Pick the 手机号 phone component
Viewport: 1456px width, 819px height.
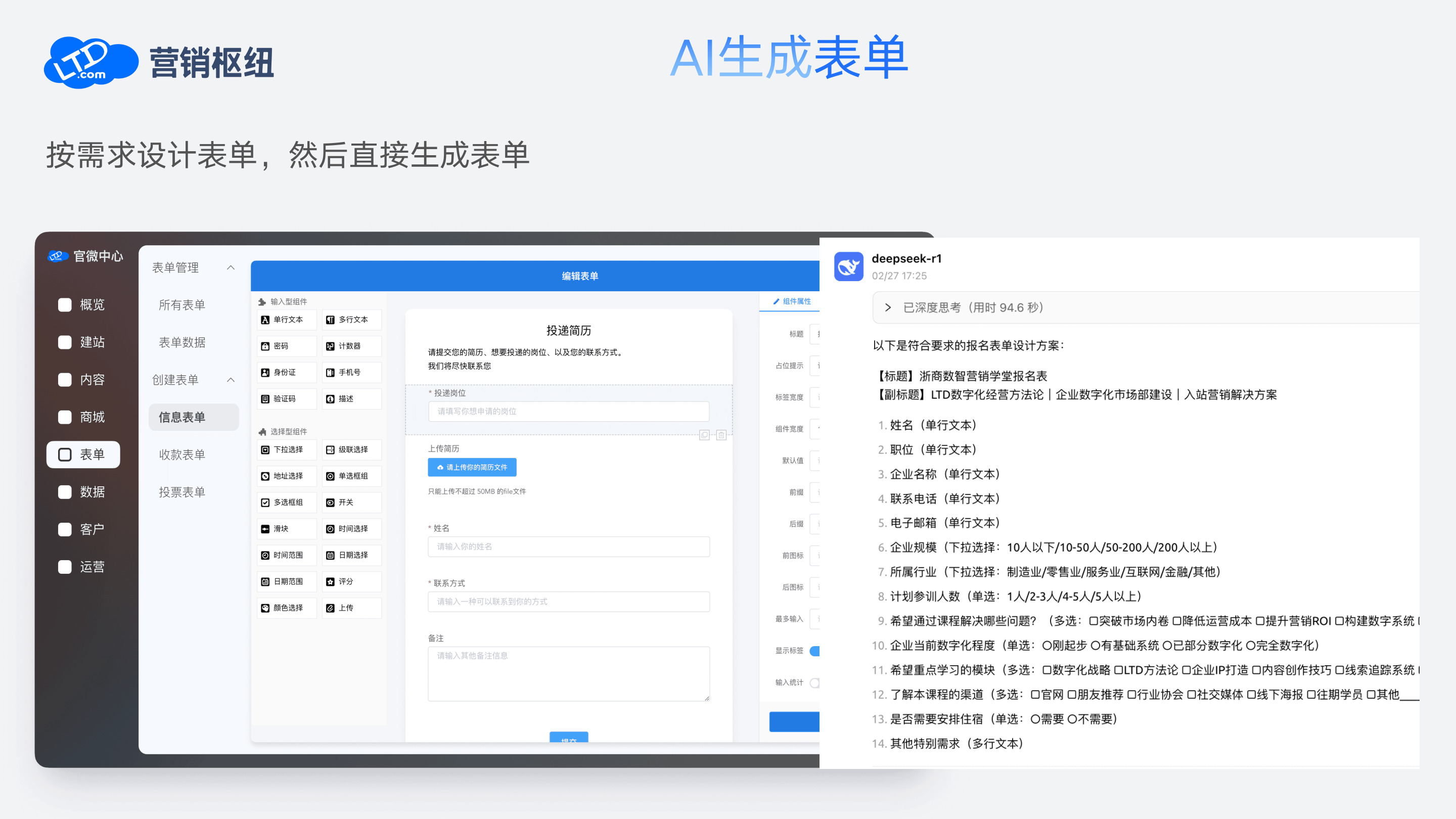[x=351, y=373]
